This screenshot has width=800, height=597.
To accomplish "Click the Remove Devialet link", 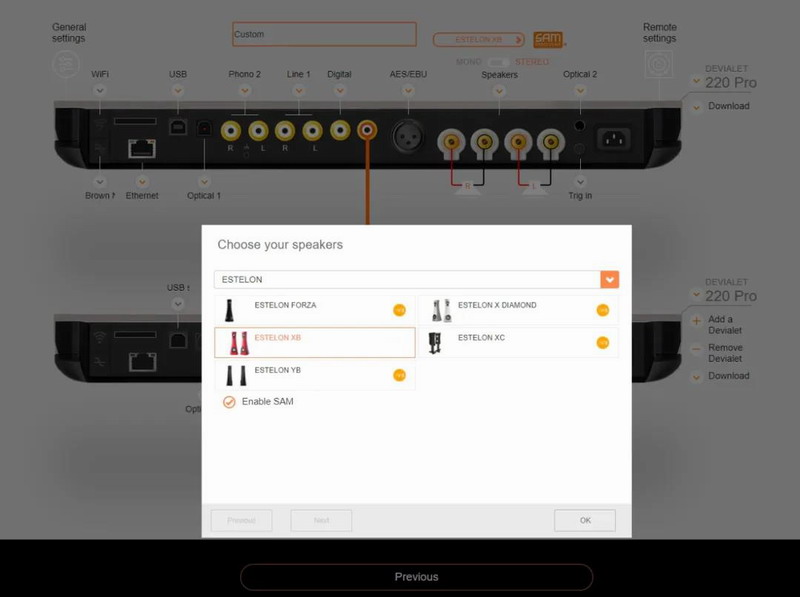I will click(x=725, y=353).
